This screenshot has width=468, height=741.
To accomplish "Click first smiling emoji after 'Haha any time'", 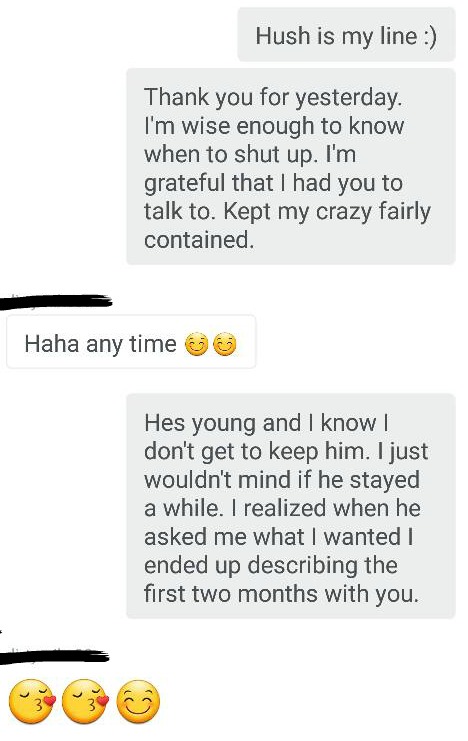I will click(196, 344).
